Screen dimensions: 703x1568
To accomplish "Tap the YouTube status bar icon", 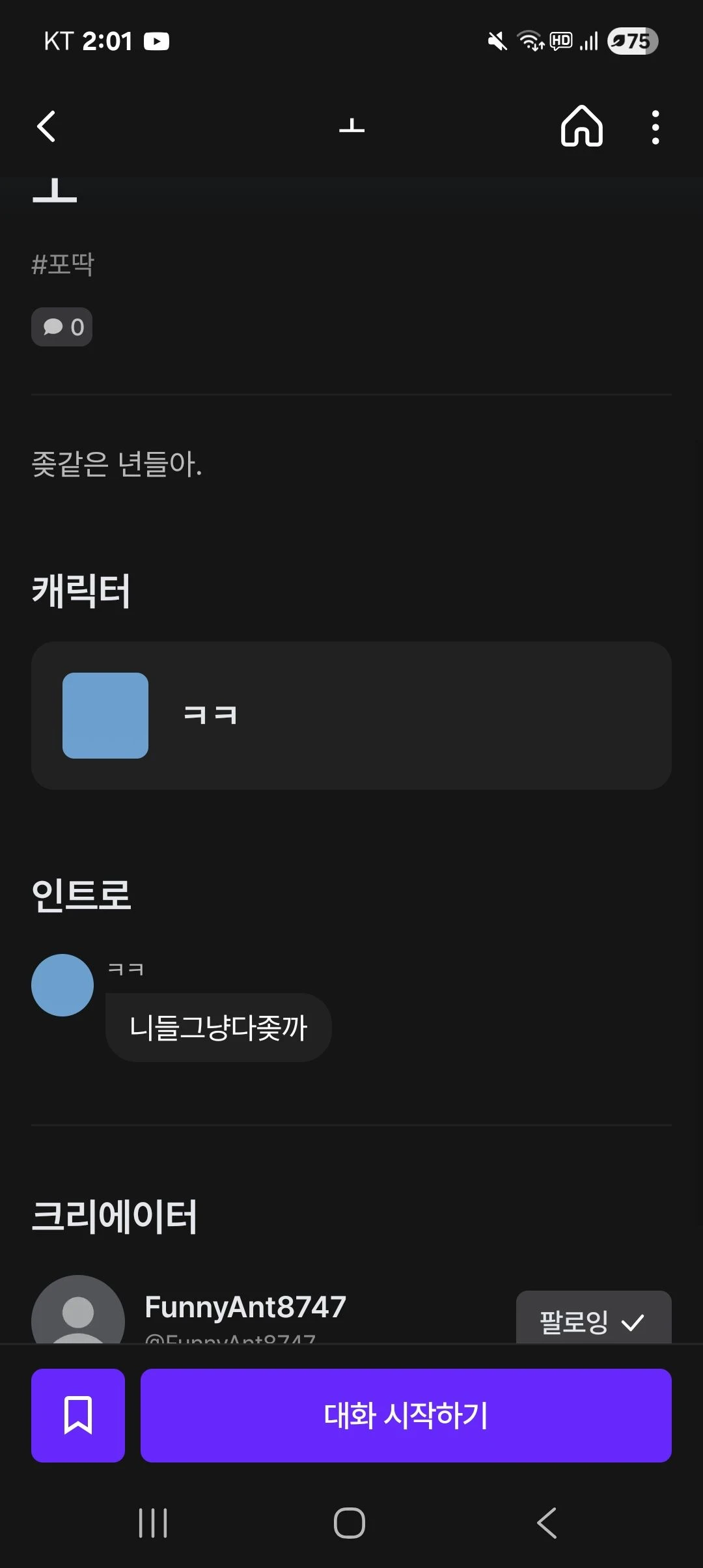I will [156, 42].
